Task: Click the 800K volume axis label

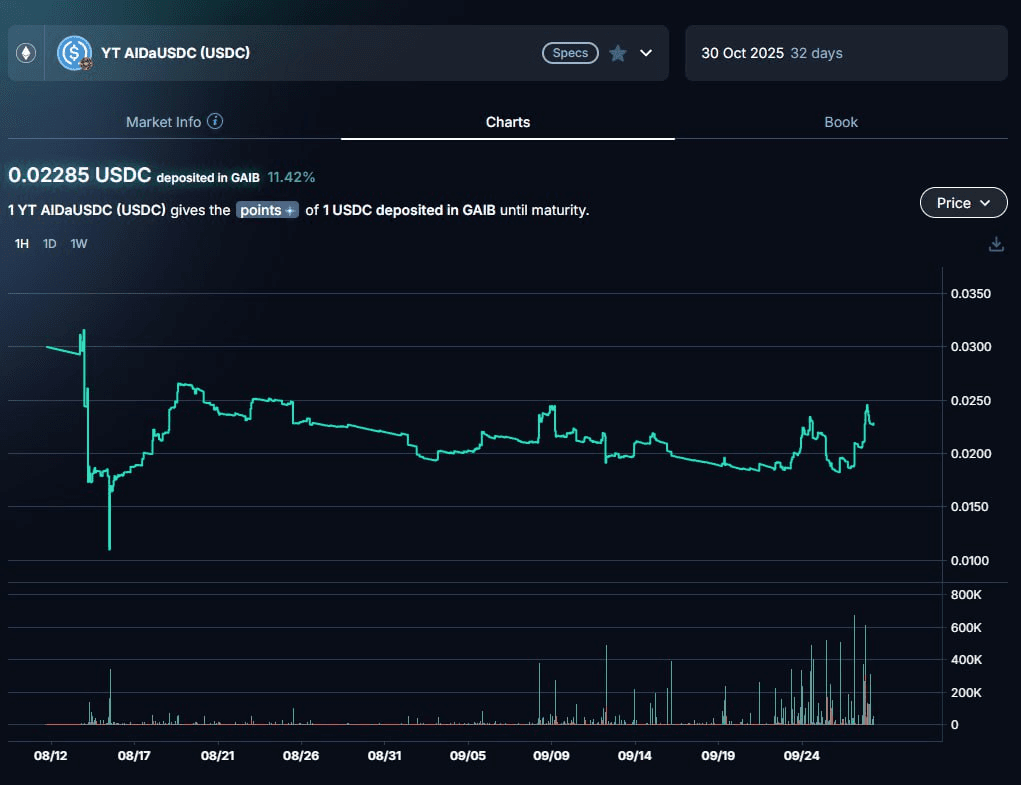Action: click(966, 594)
